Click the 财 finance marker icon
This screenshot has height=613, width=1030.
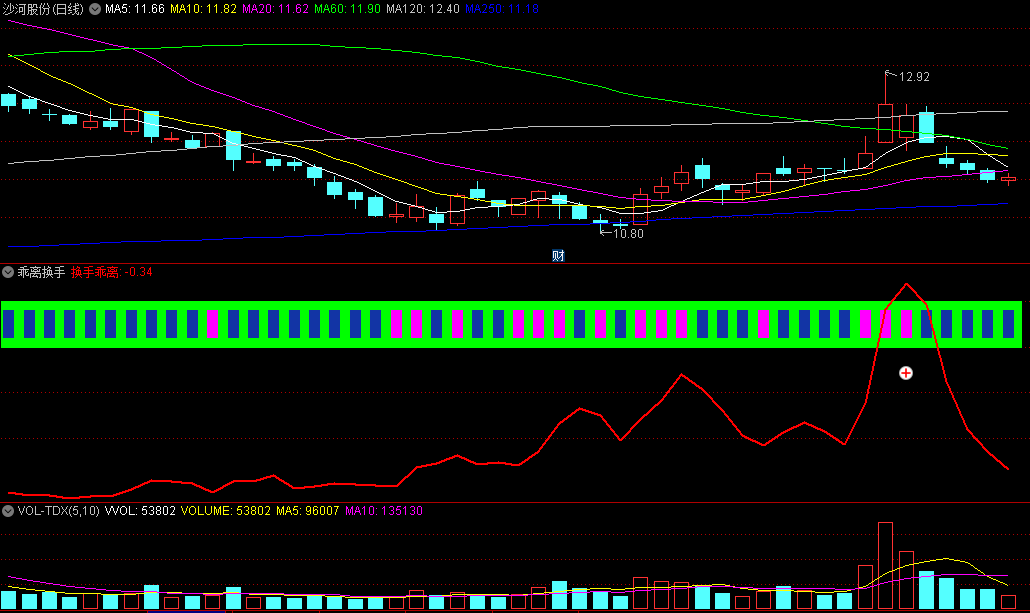(x=558, y=256)
